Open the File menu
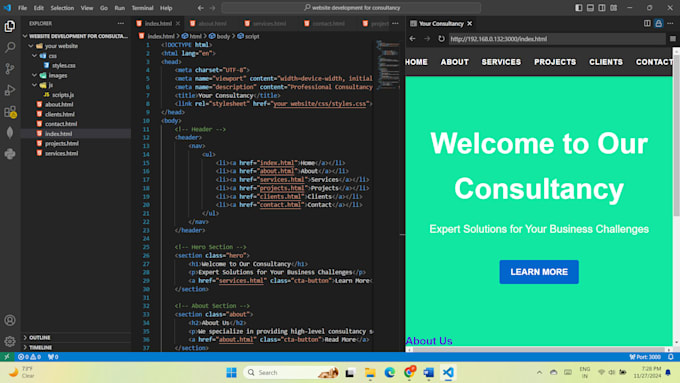The width and height of the screenshot is (680, 383). click(x=23, y=8)
